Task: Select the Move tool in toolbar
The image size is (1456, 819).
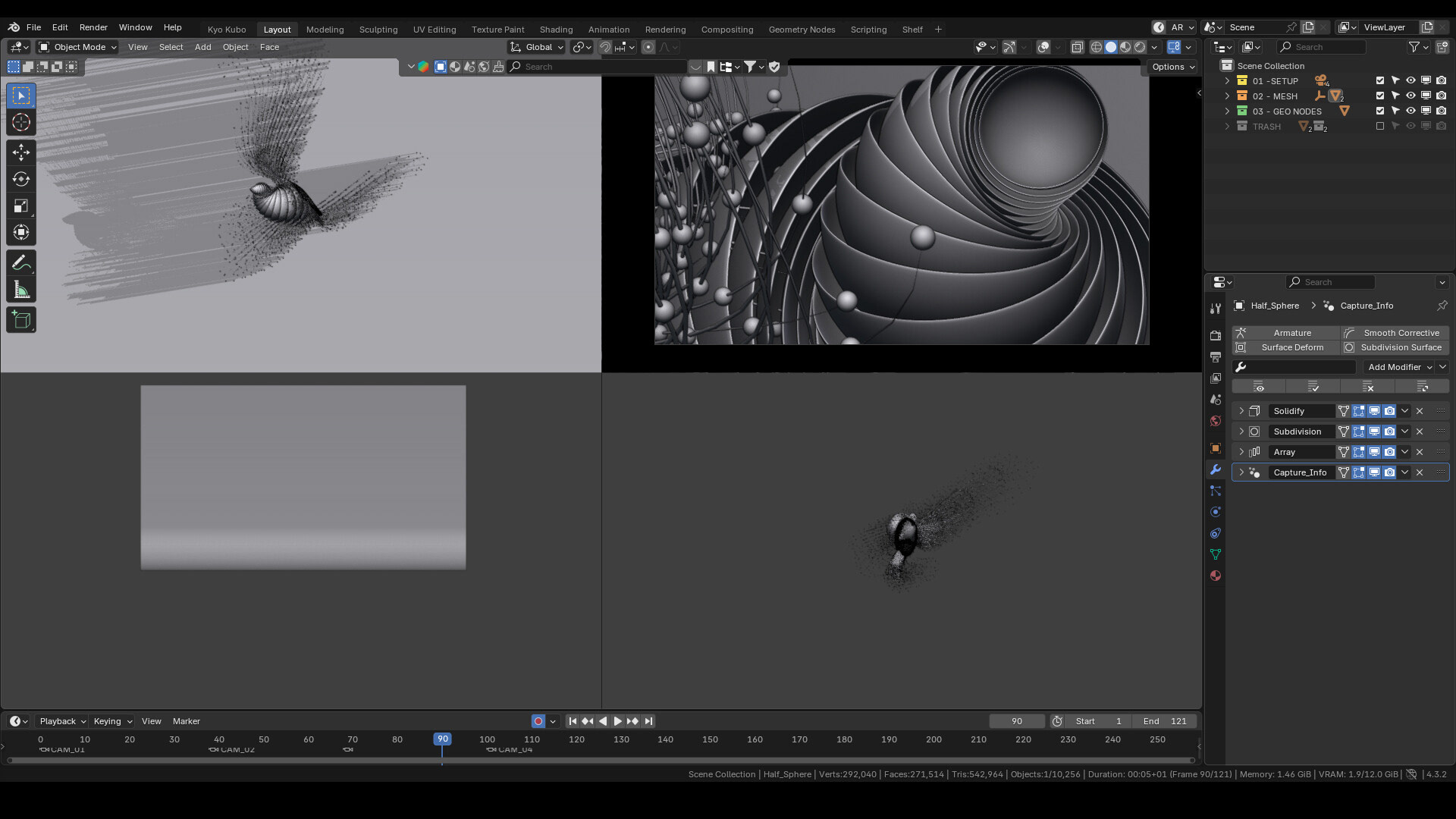Action: click(21, 152)
